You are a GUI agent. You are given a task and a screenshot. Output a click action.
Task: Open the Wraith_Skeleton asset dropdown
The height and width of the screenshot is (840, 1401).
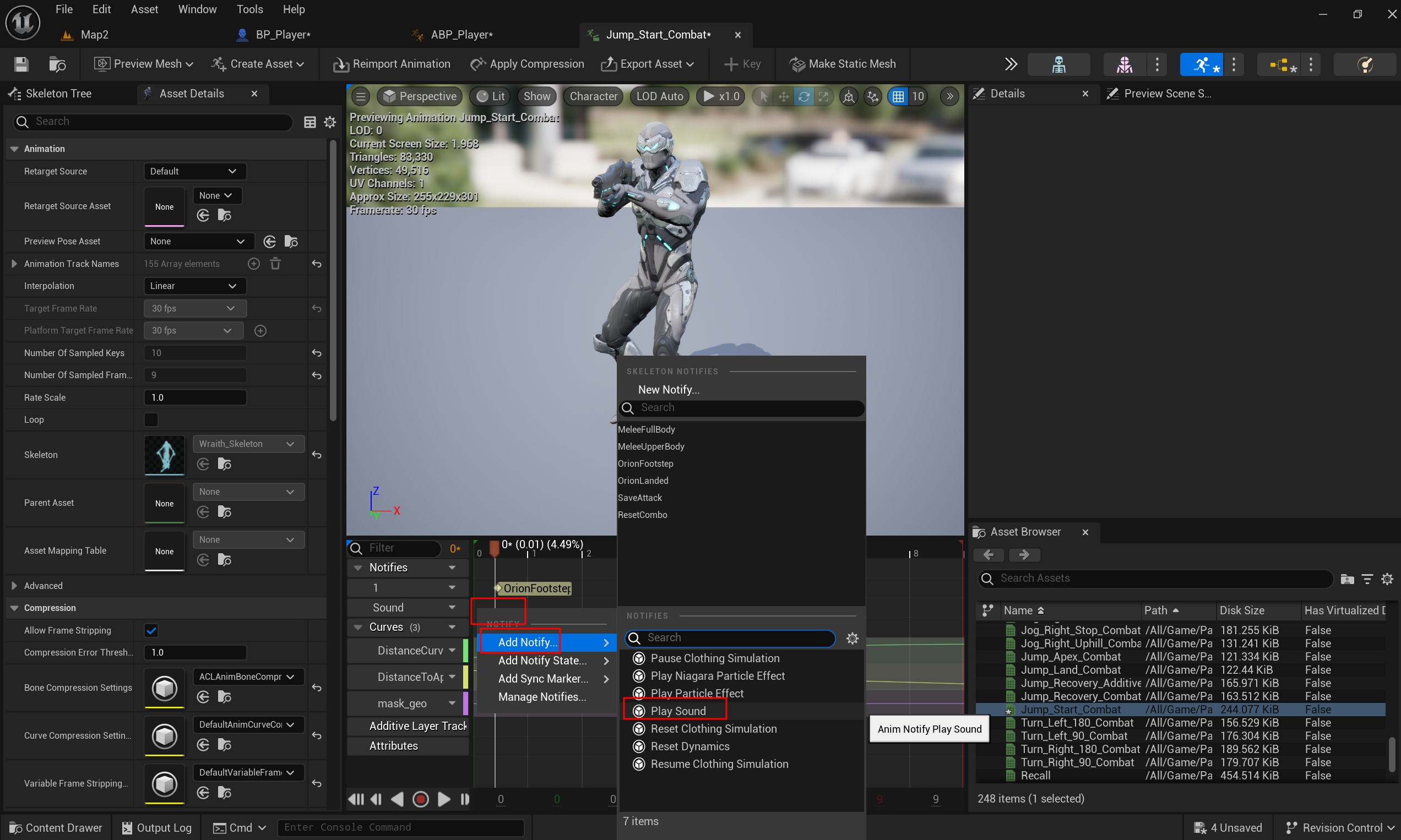(x=248, y=444)
